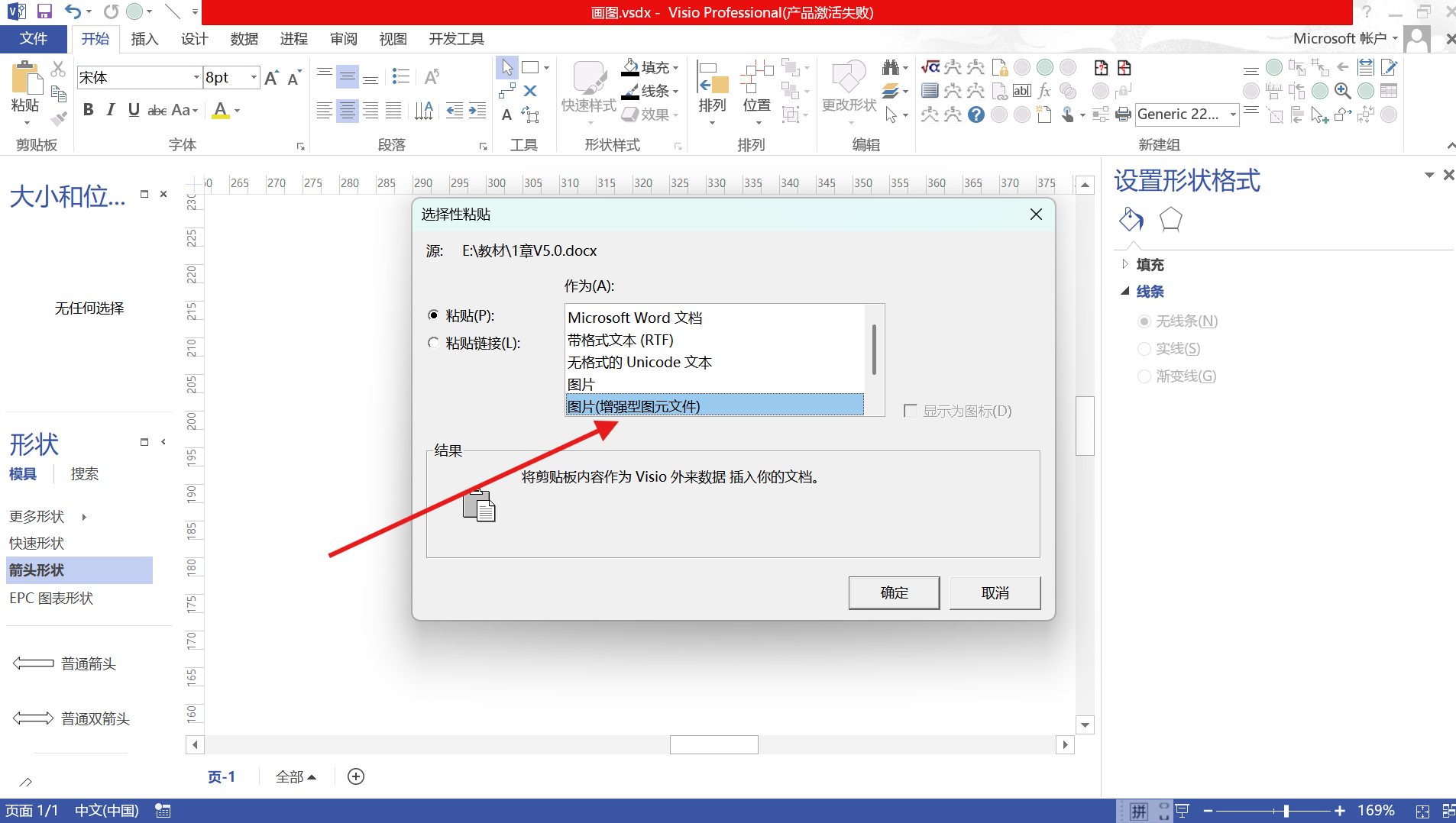Select the Connector tool
1456x823 pixels.
point(506,91)
